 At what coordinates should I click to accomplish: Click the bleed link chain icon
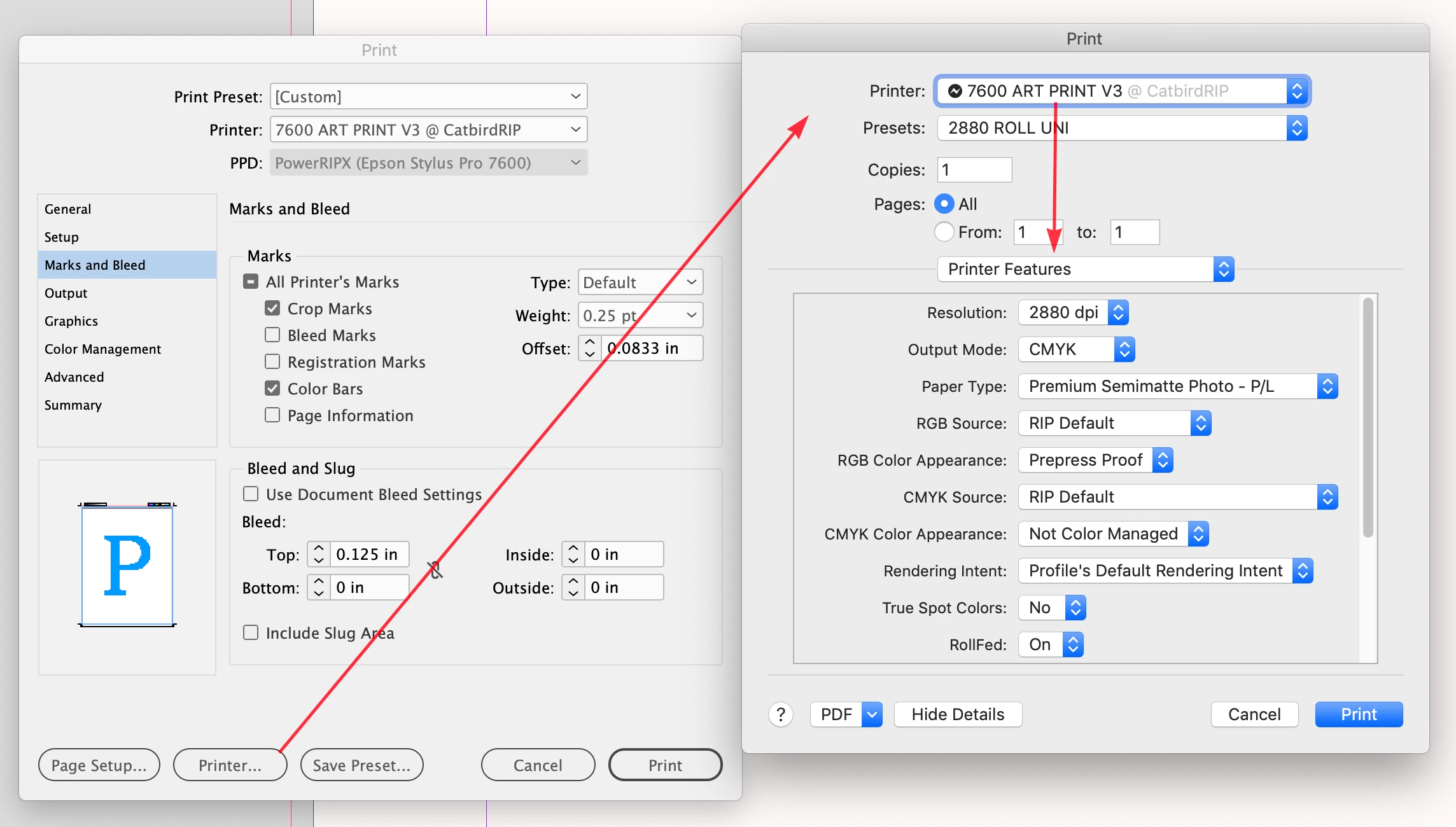[435, 570]
